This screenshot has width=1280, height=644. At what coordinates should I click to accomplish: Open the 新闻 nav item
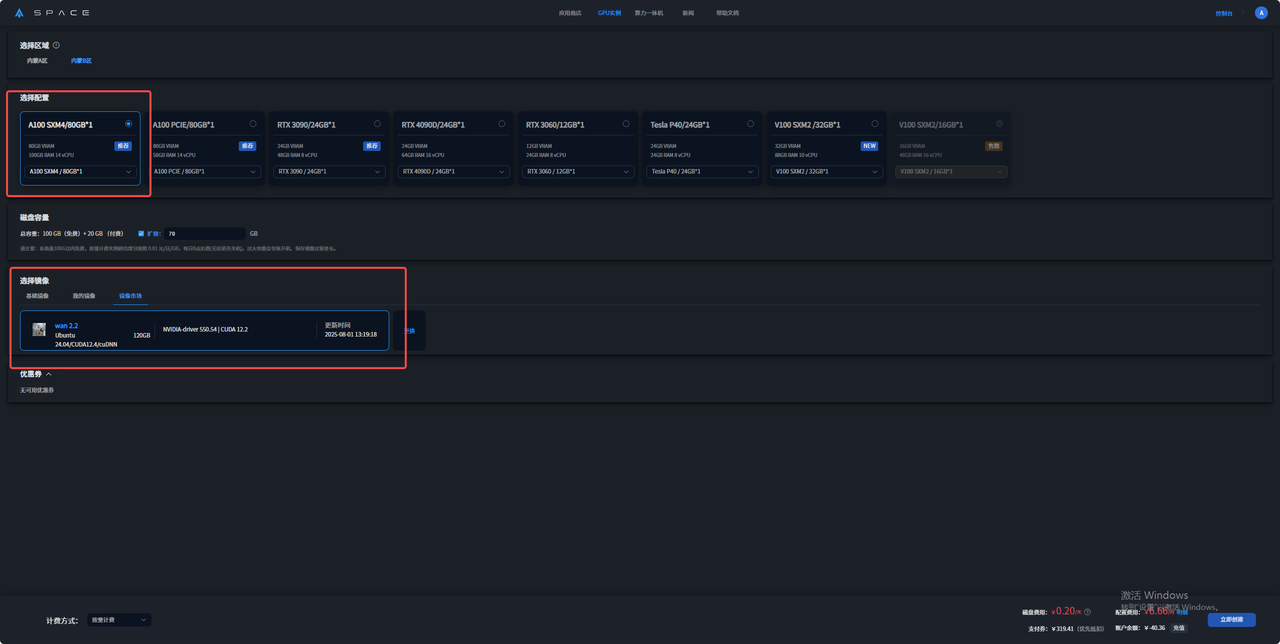pos(688,13)
